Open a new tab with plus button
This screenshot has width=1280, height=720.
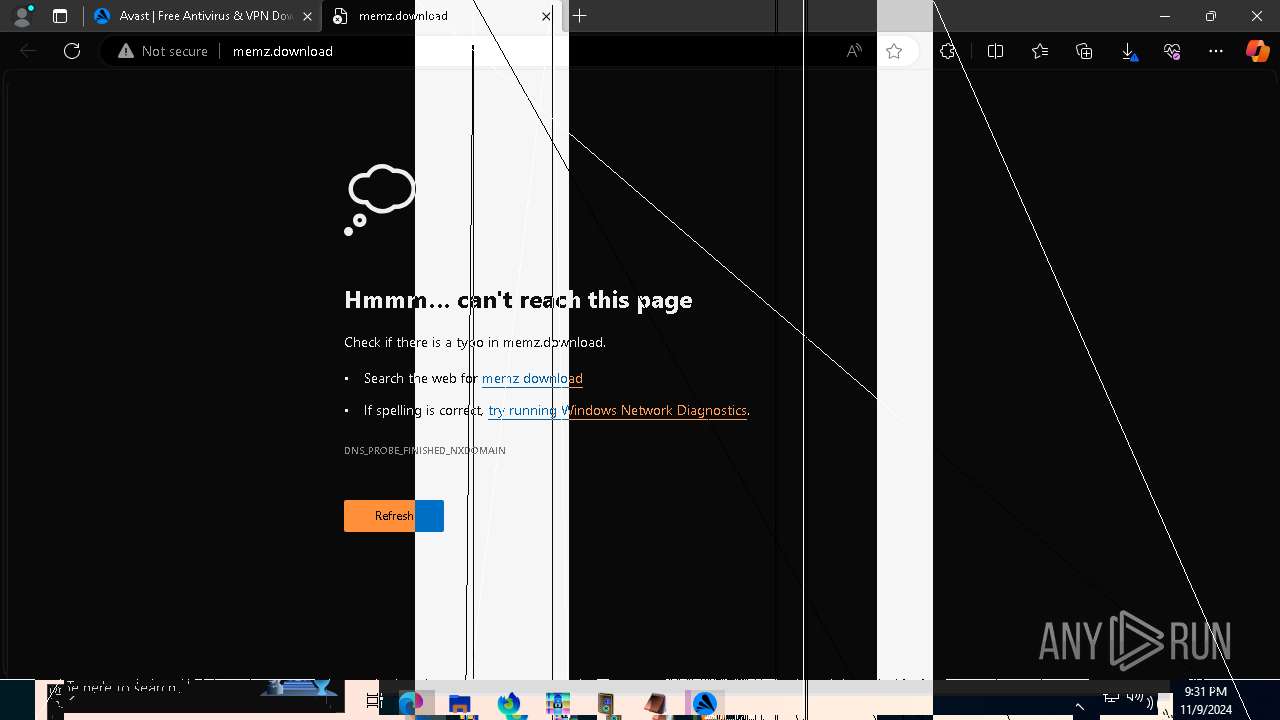580,16
